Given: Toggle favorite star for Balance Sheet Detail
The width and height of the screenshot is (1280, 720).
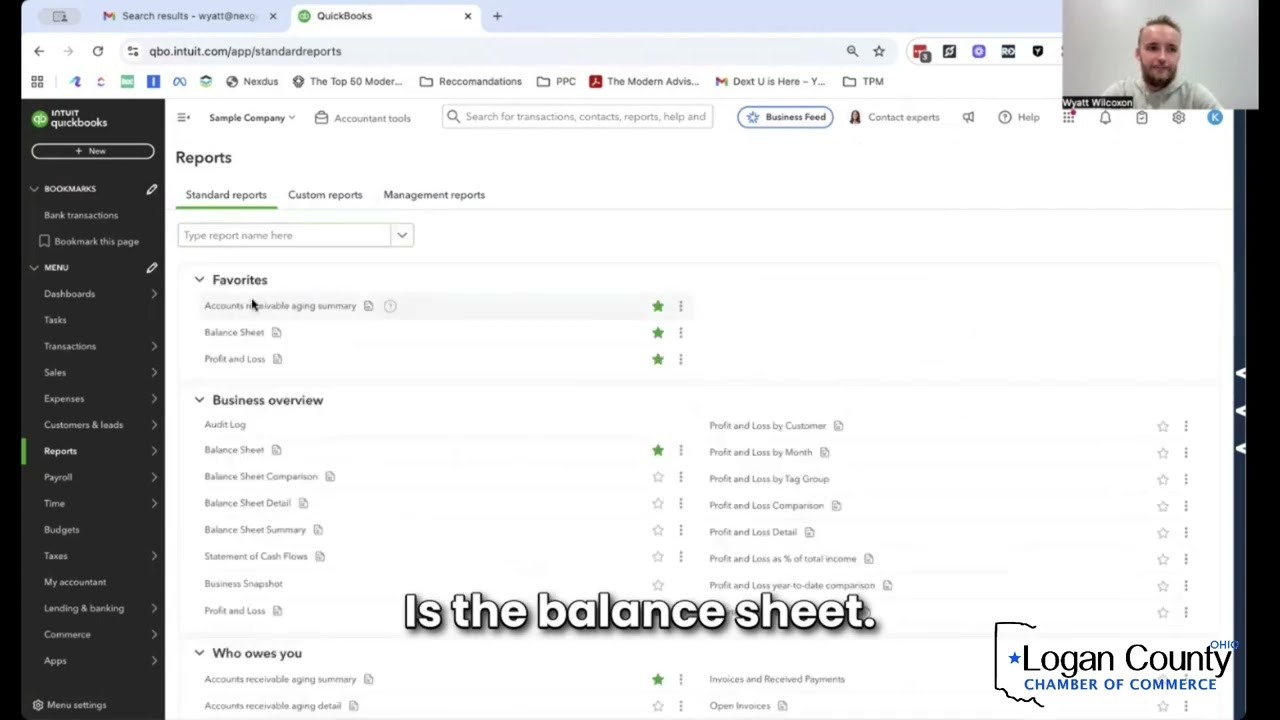Looking at the screenshot, I should tap(658, 504).
